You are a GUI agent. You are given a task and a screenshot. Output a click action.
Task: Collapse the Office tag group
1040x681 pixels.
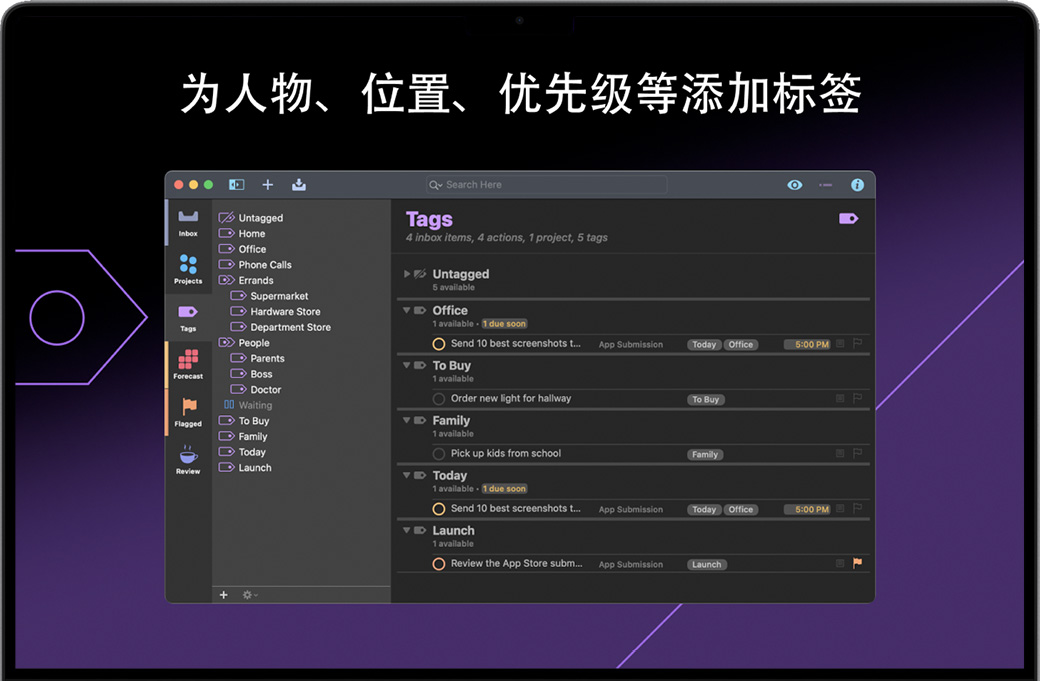tap(407, 311)
